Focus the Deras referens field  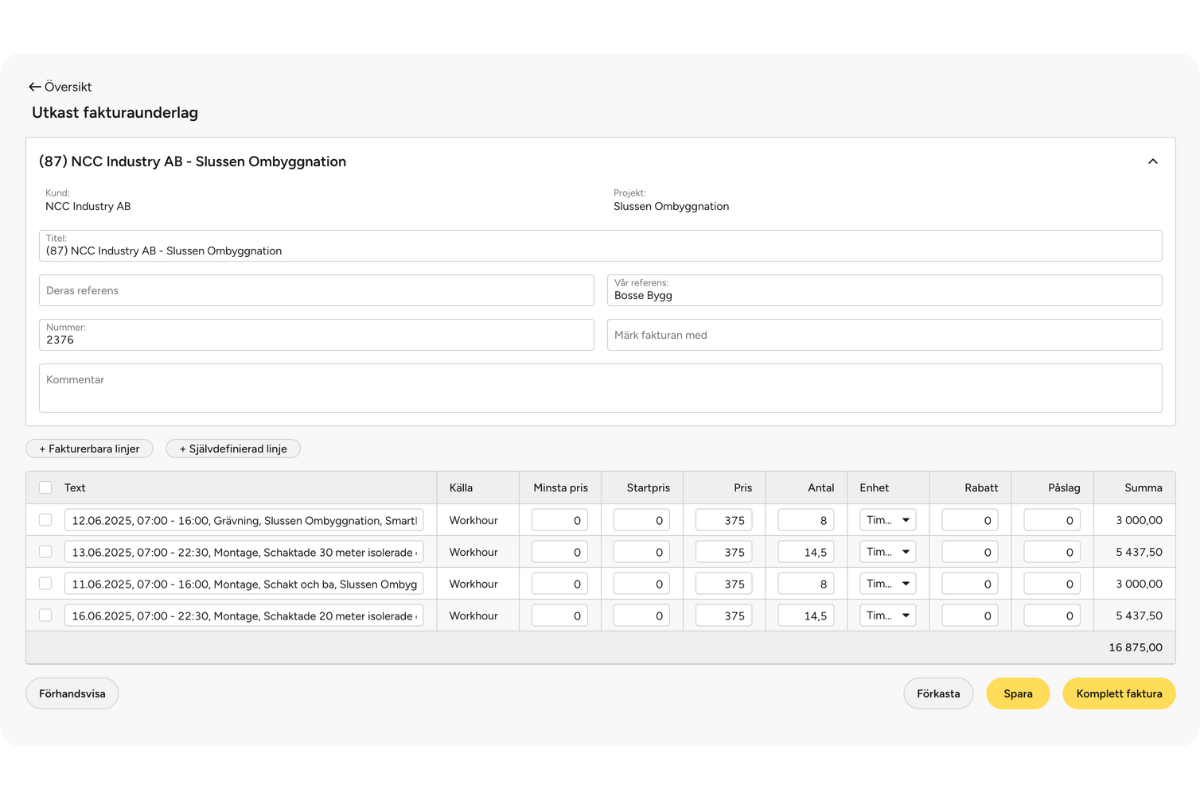317,290
